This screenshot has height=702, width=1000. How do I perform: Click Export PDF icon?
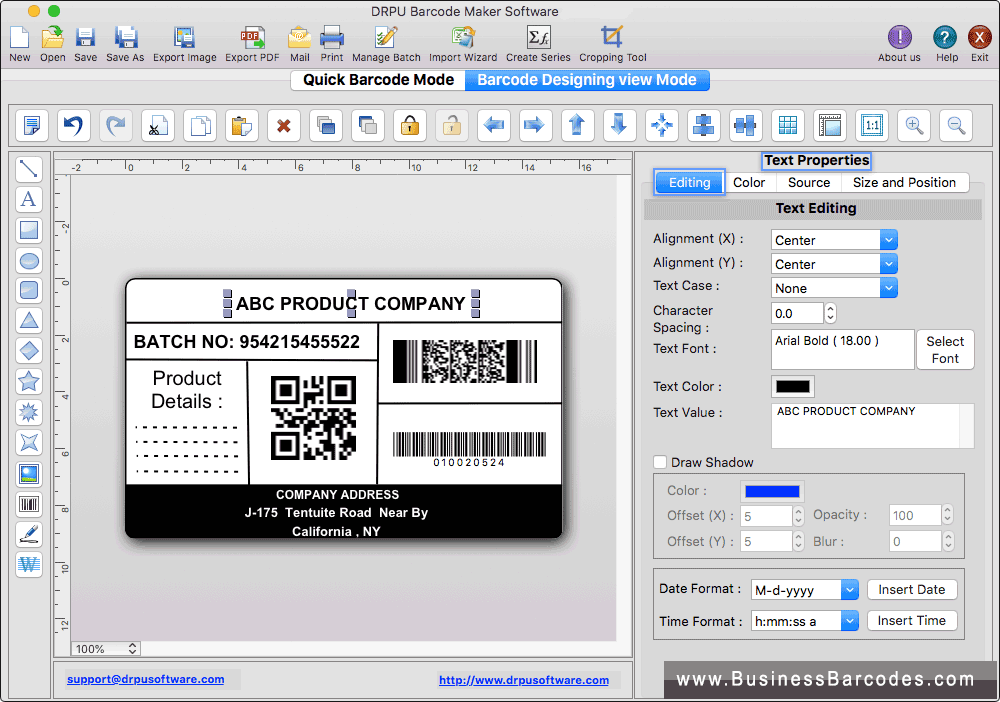[253, 38]
